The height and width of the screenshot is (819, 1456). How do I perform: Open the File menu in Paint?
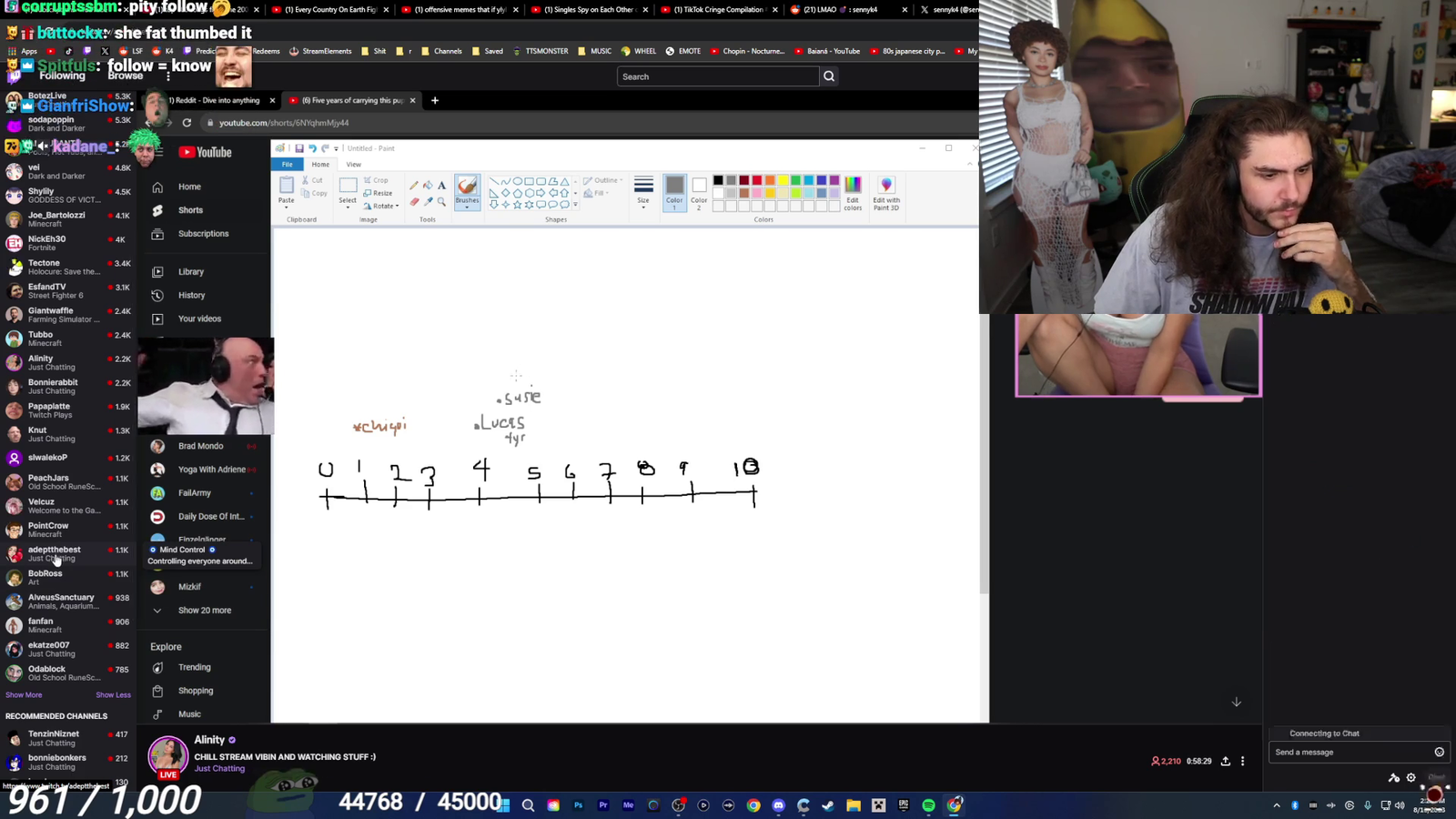pyautogui.click(x=287, y=165)
